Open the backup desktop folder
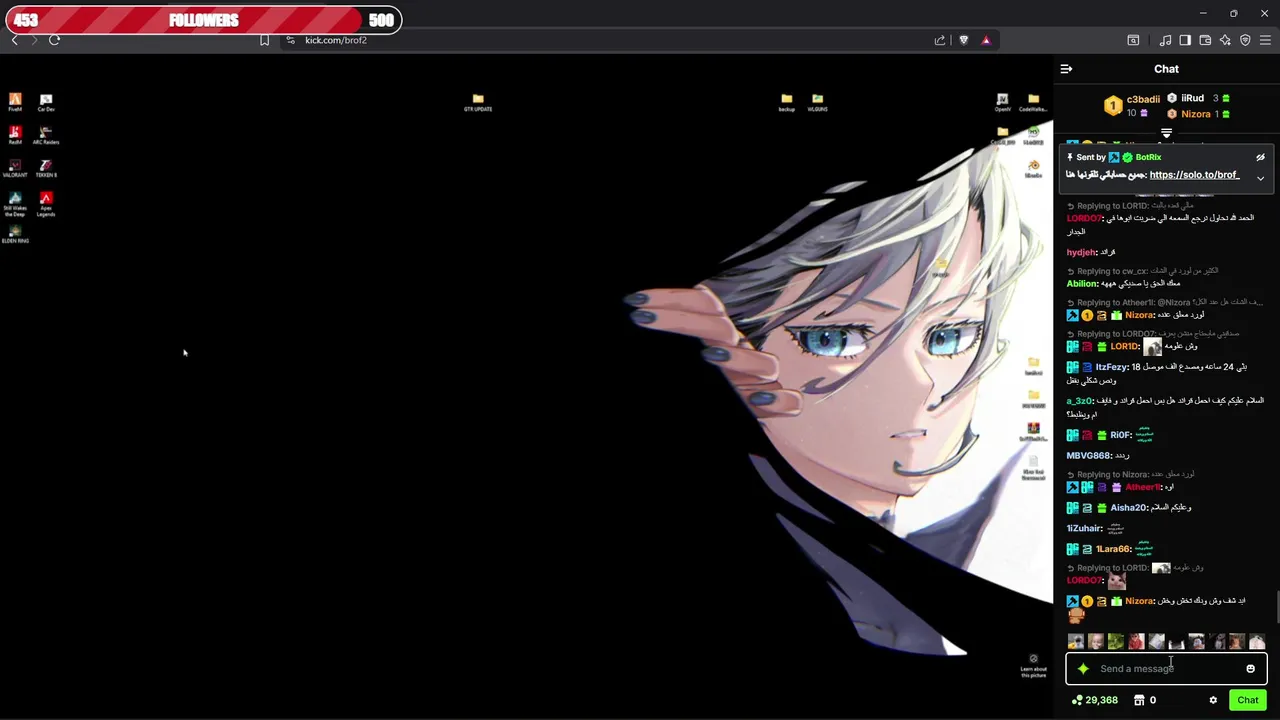Screen dimensions: 1280x720 tap(787, 102)
